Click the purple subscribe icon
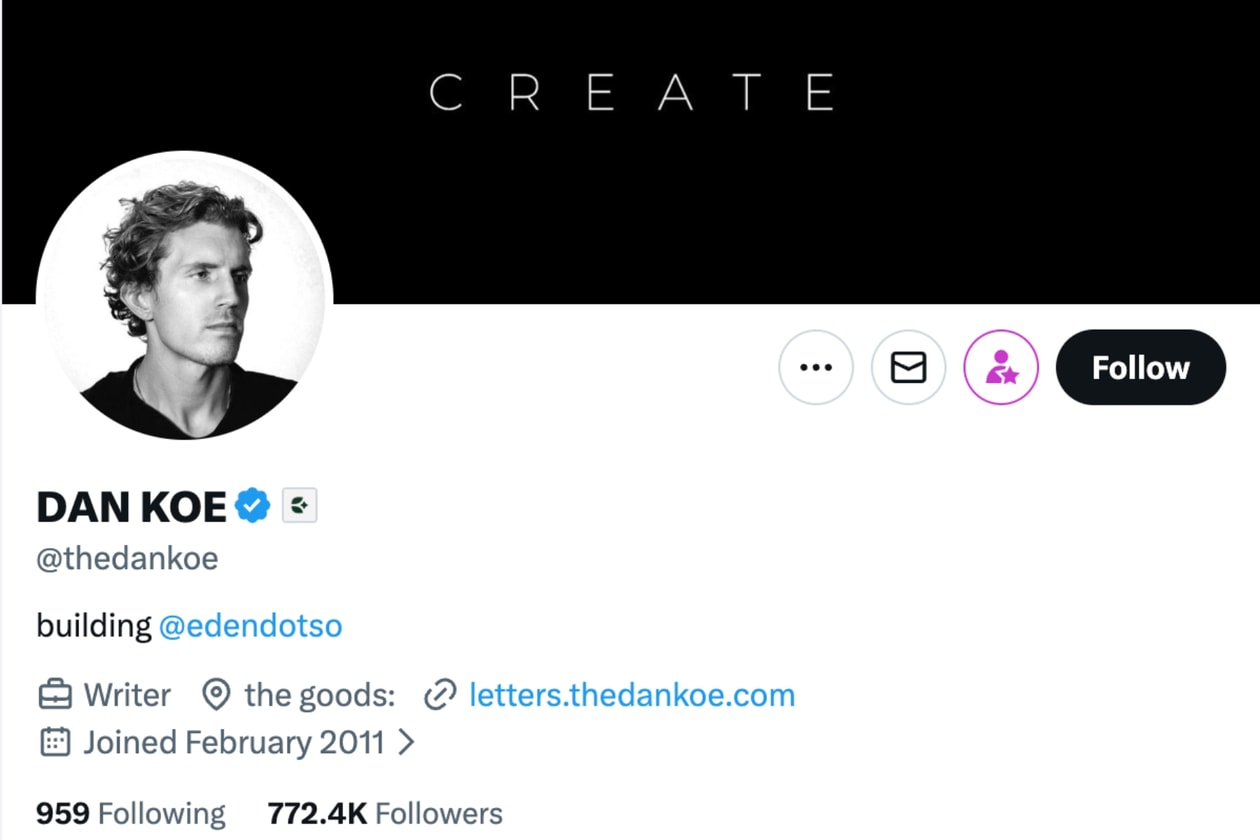 (1001, 367)
